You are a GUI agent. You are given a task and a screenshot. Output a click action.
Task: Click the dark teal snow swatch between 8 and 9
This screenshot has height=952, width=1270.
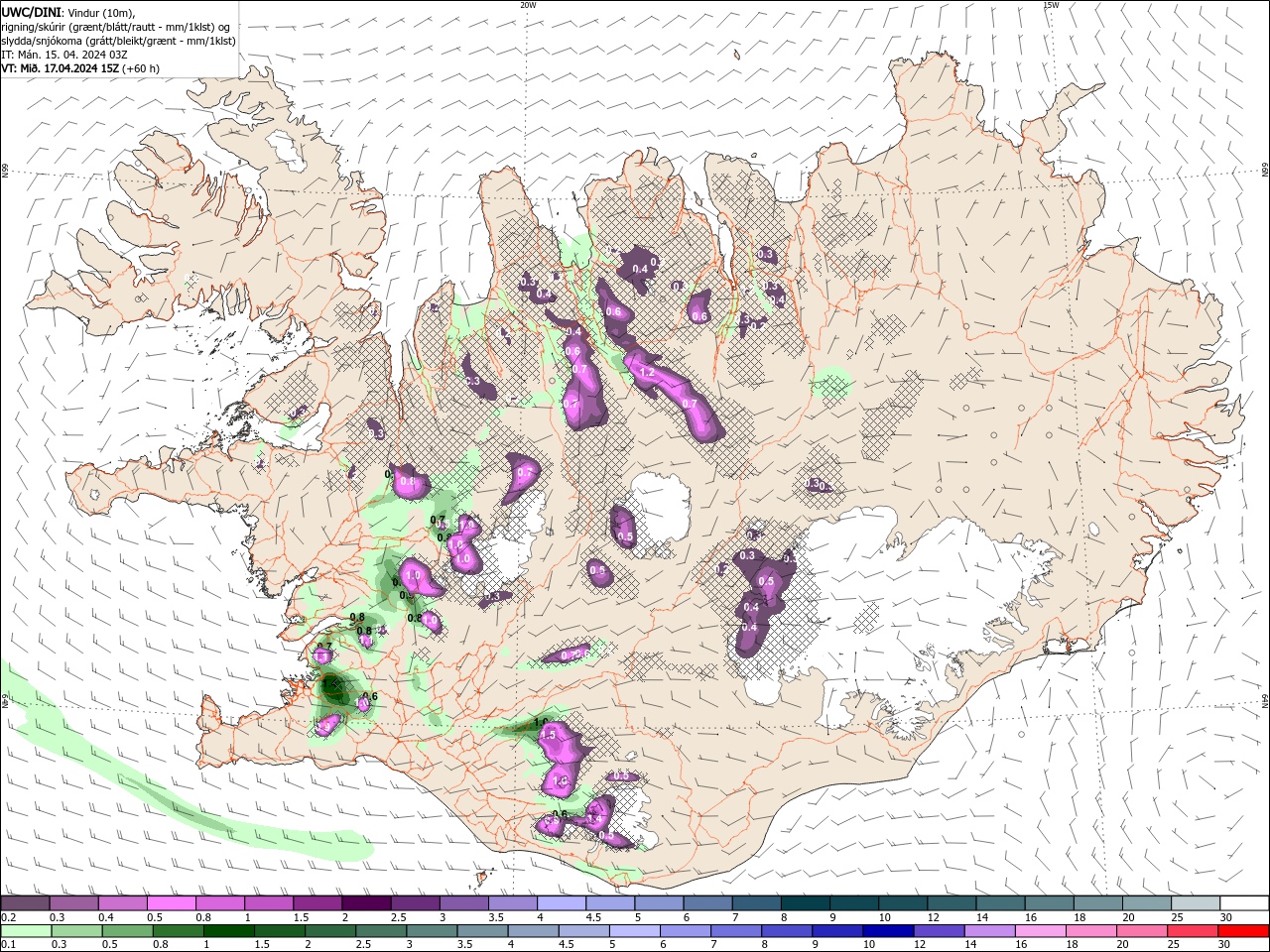[805, 903]
